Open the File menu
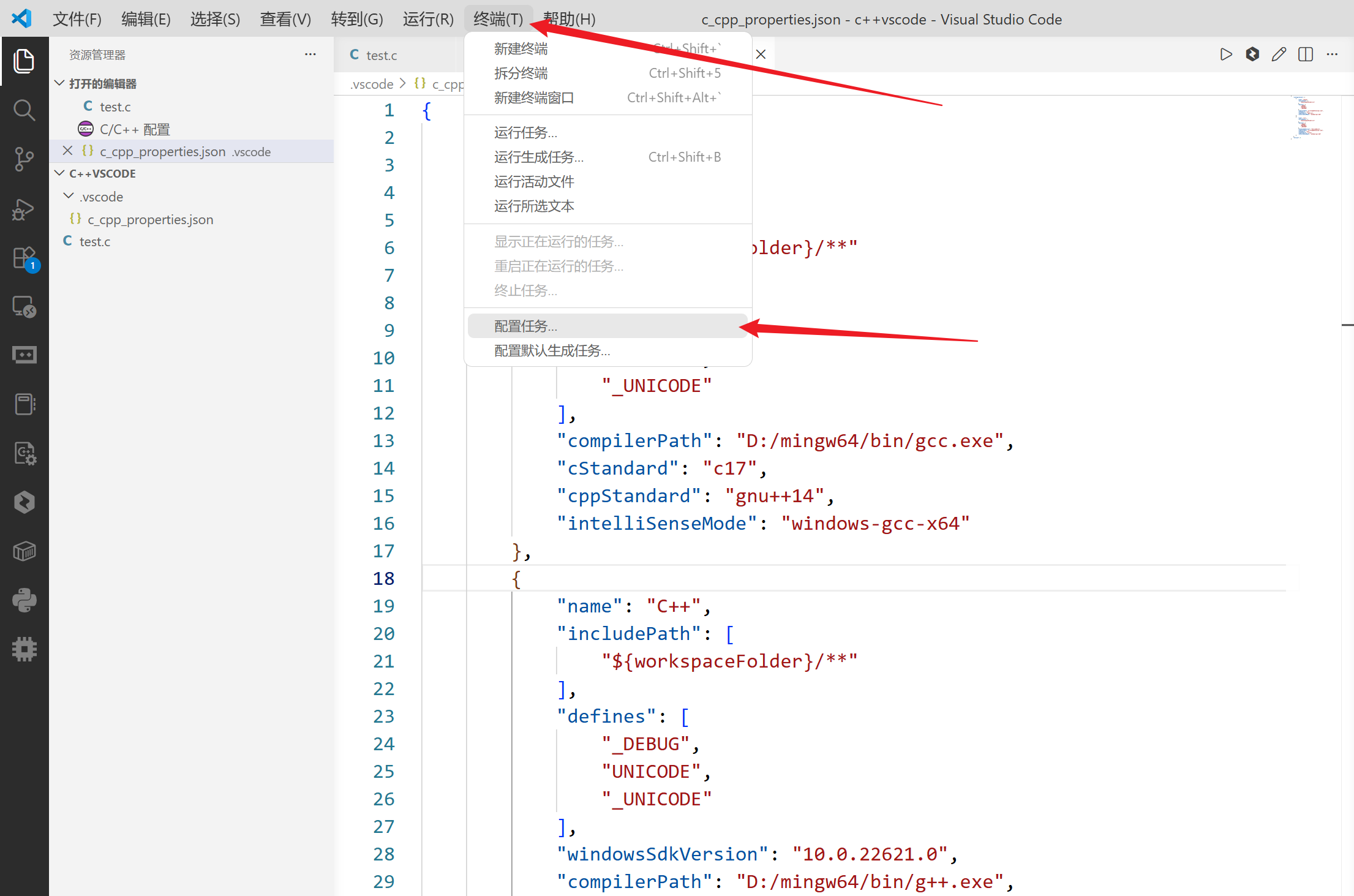The image size is (1354, 896). tap(77, 19)
